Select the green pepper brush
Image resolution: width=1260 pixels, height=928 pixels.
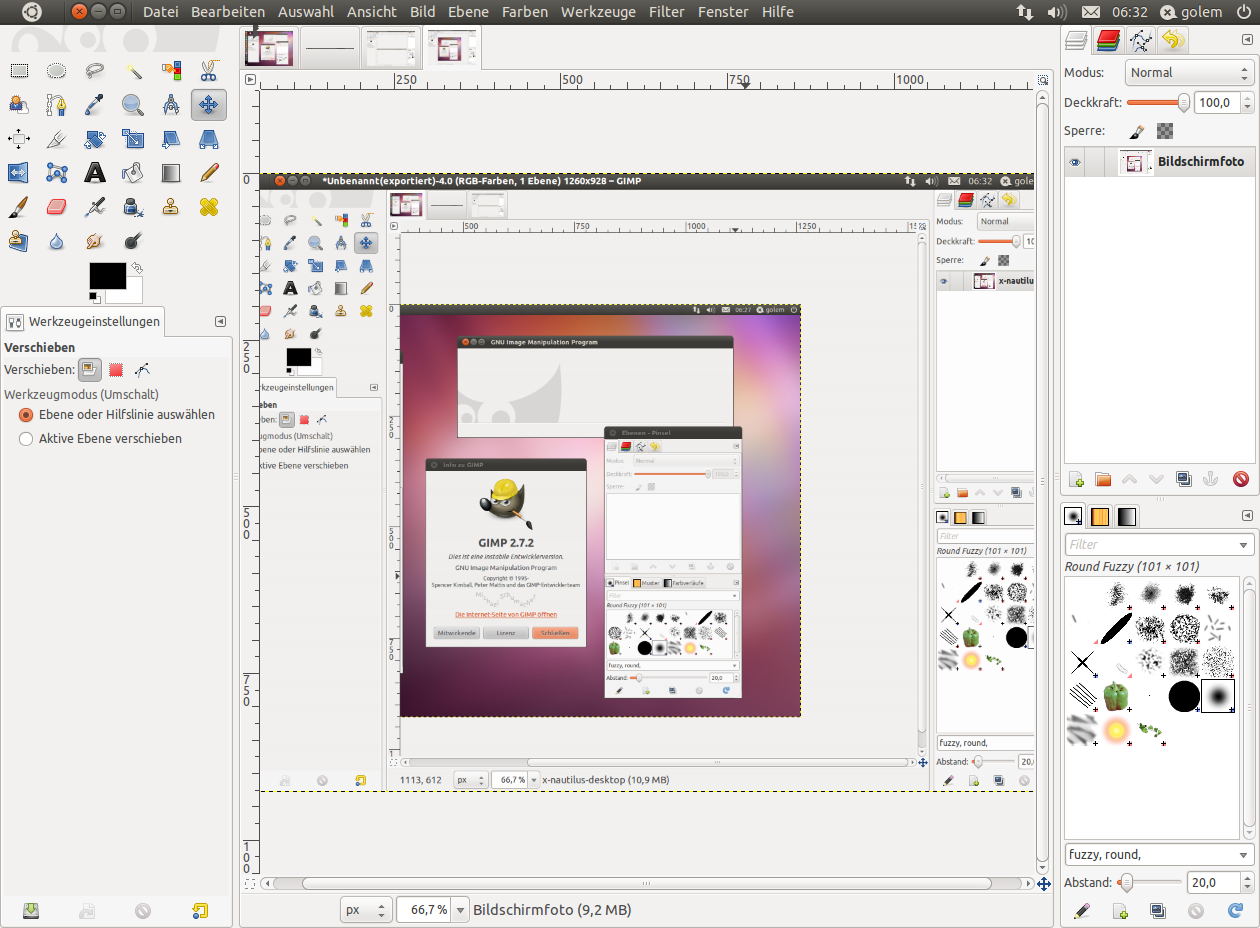pyautogui.click(x=1116, y=695)
